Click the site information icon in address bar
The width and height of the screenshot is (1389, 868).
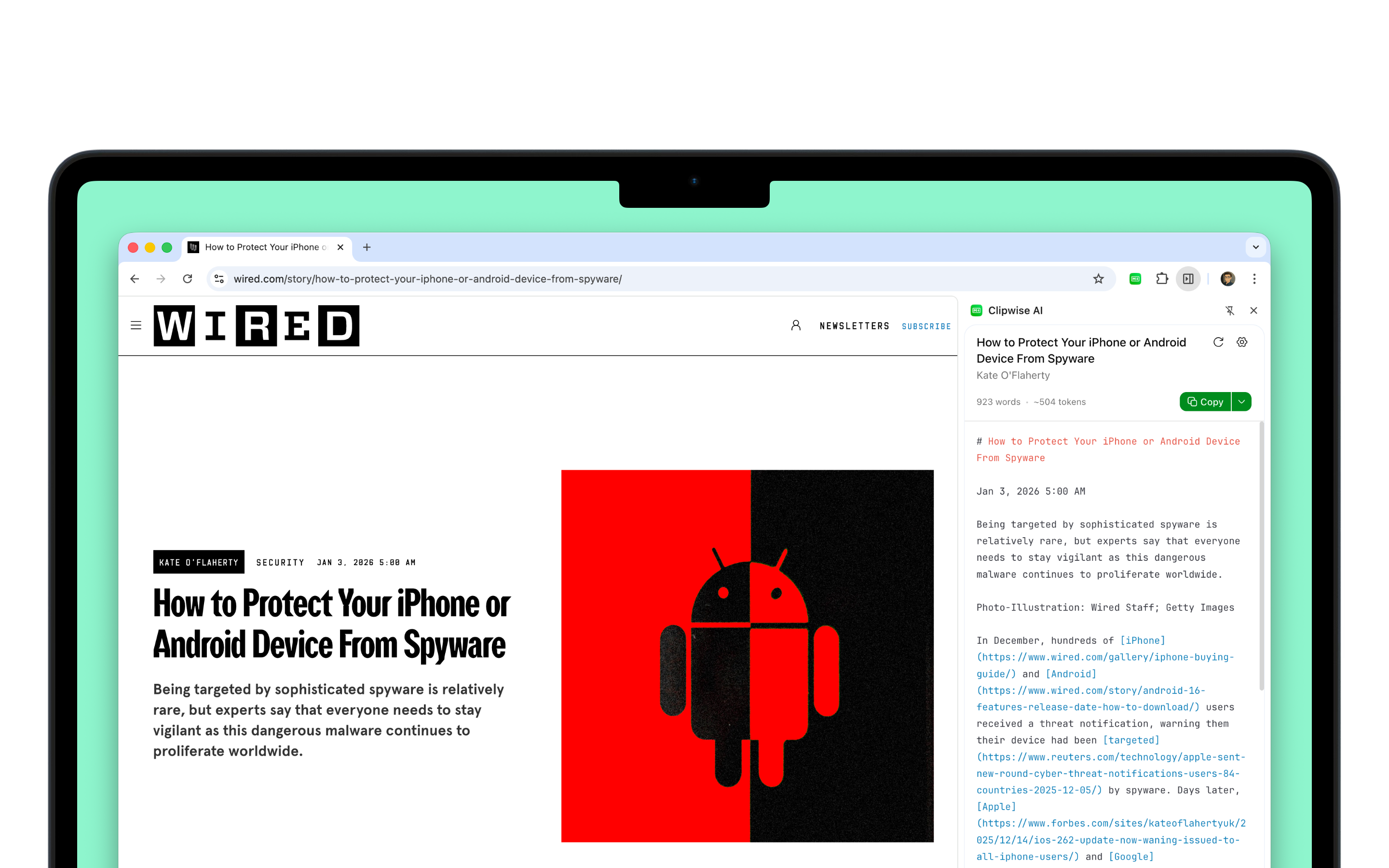[218, 279]
